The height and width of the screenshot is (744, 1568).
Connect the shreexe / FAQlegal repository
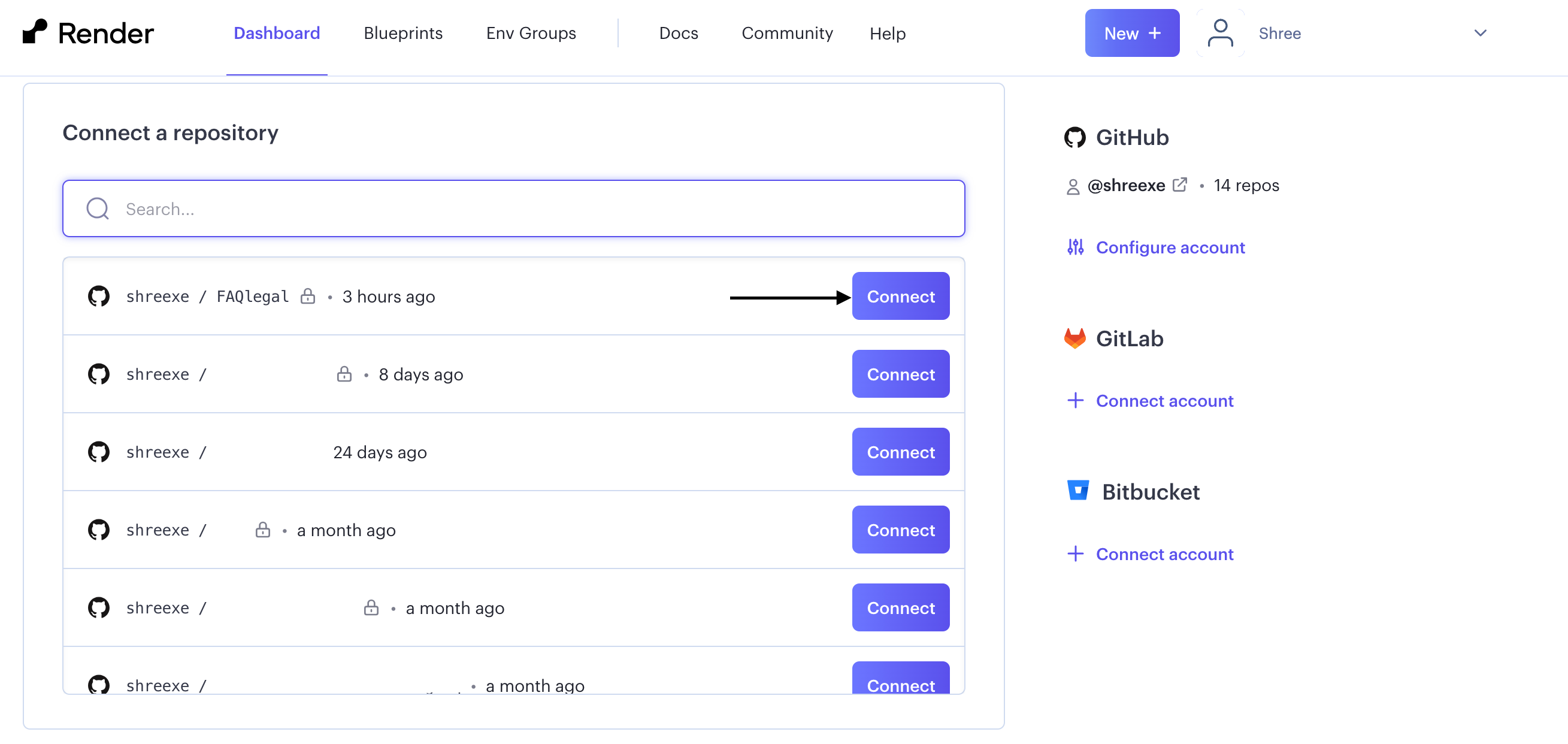[900, 296]
